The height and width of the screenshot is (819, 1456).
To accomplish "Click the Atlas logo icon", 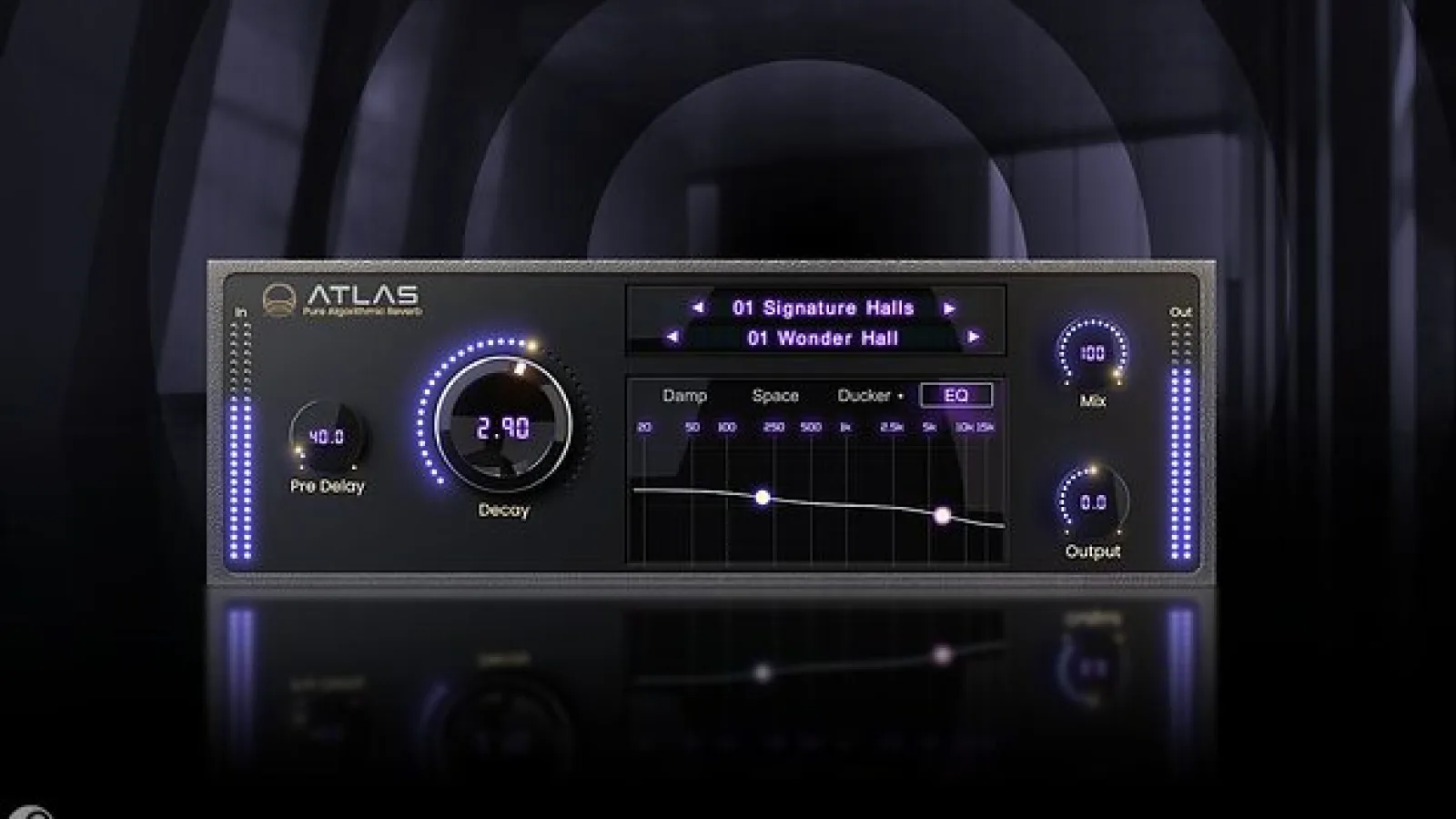I will click(279, 299).
